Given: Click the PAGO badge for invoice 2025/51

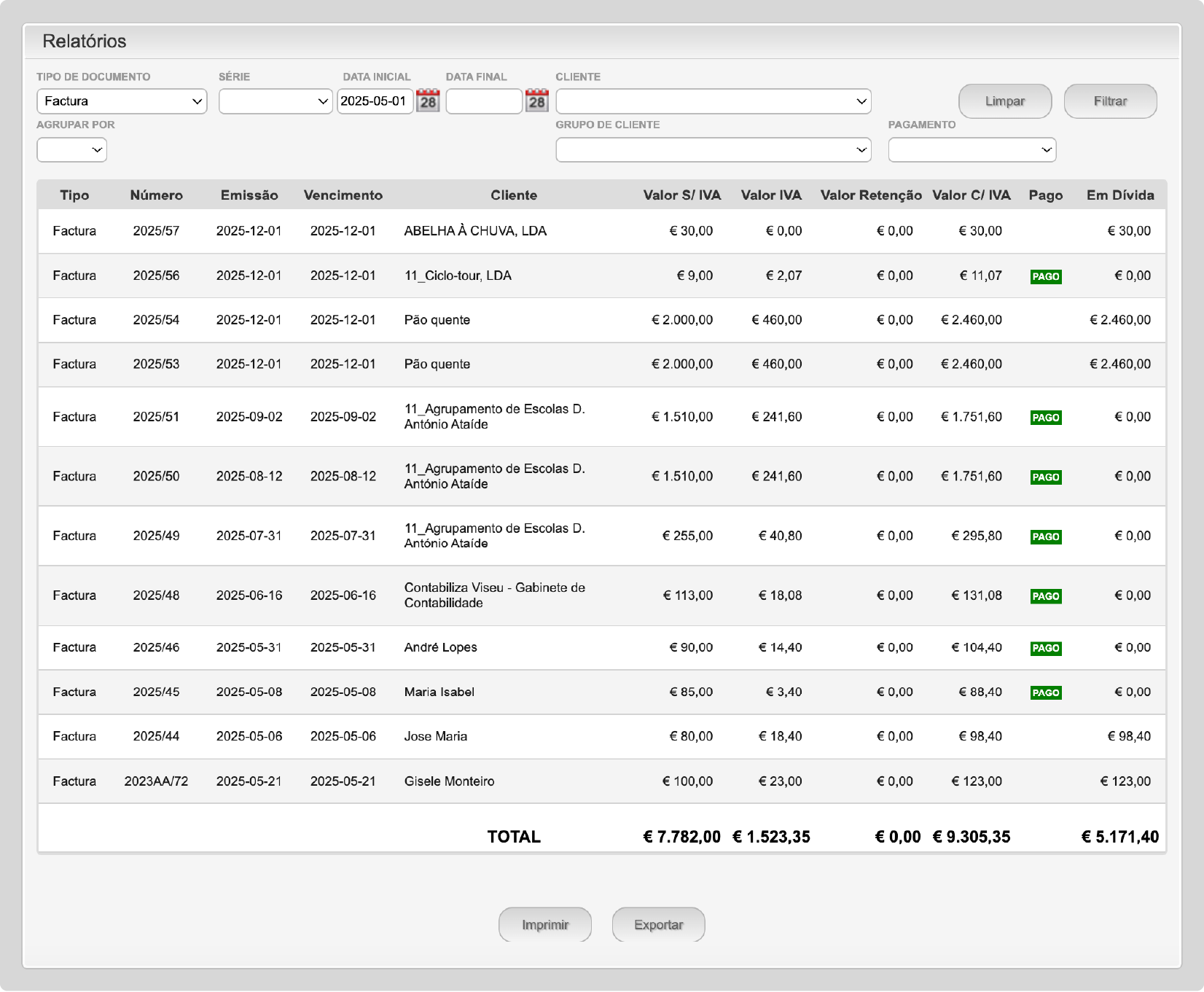Looking at the screenshot, I should pos(1045,418).
